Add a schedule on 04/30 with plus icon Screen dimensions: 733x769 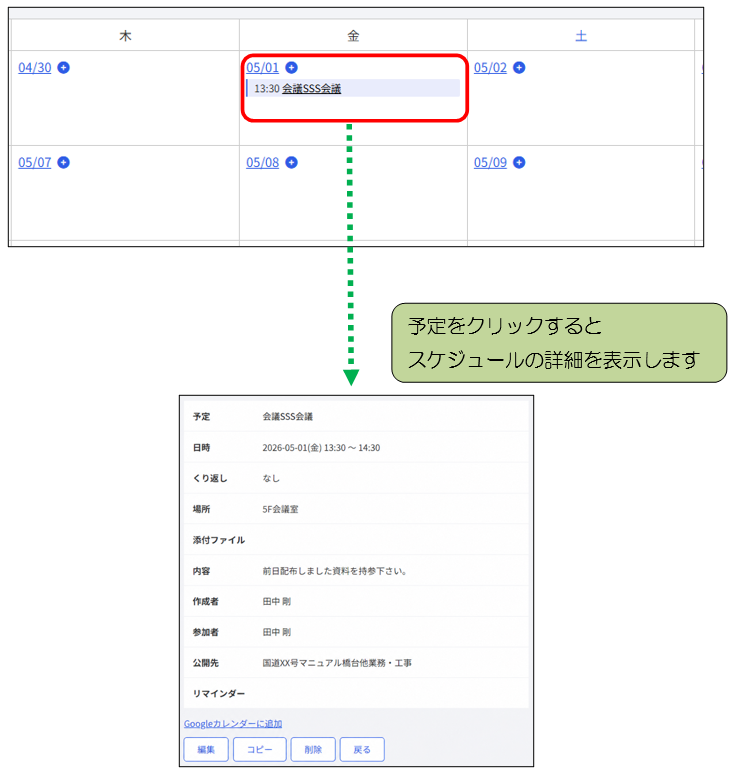[x=63, y=68]
